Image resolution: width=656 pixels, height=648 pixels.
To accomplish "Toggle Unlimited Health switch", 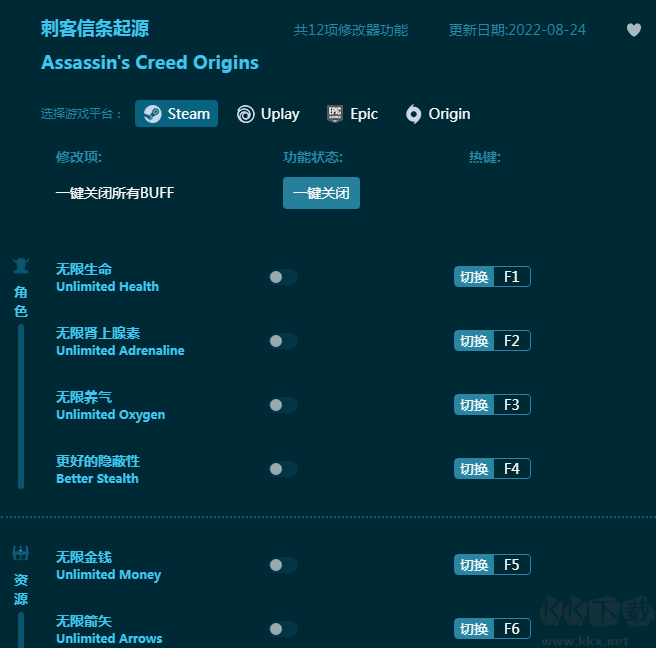I will click(283, 277).
